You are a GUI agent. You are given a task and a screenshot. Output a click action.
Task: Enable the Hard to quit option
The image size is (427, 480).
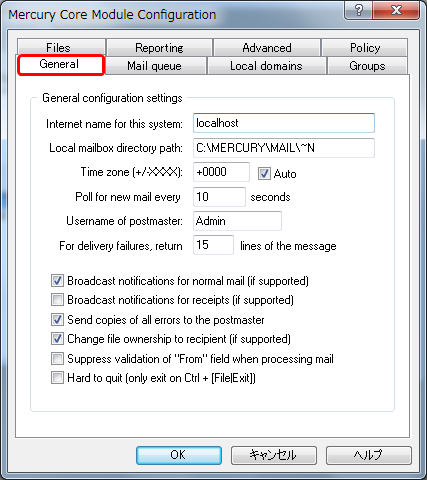pos(57,378)
